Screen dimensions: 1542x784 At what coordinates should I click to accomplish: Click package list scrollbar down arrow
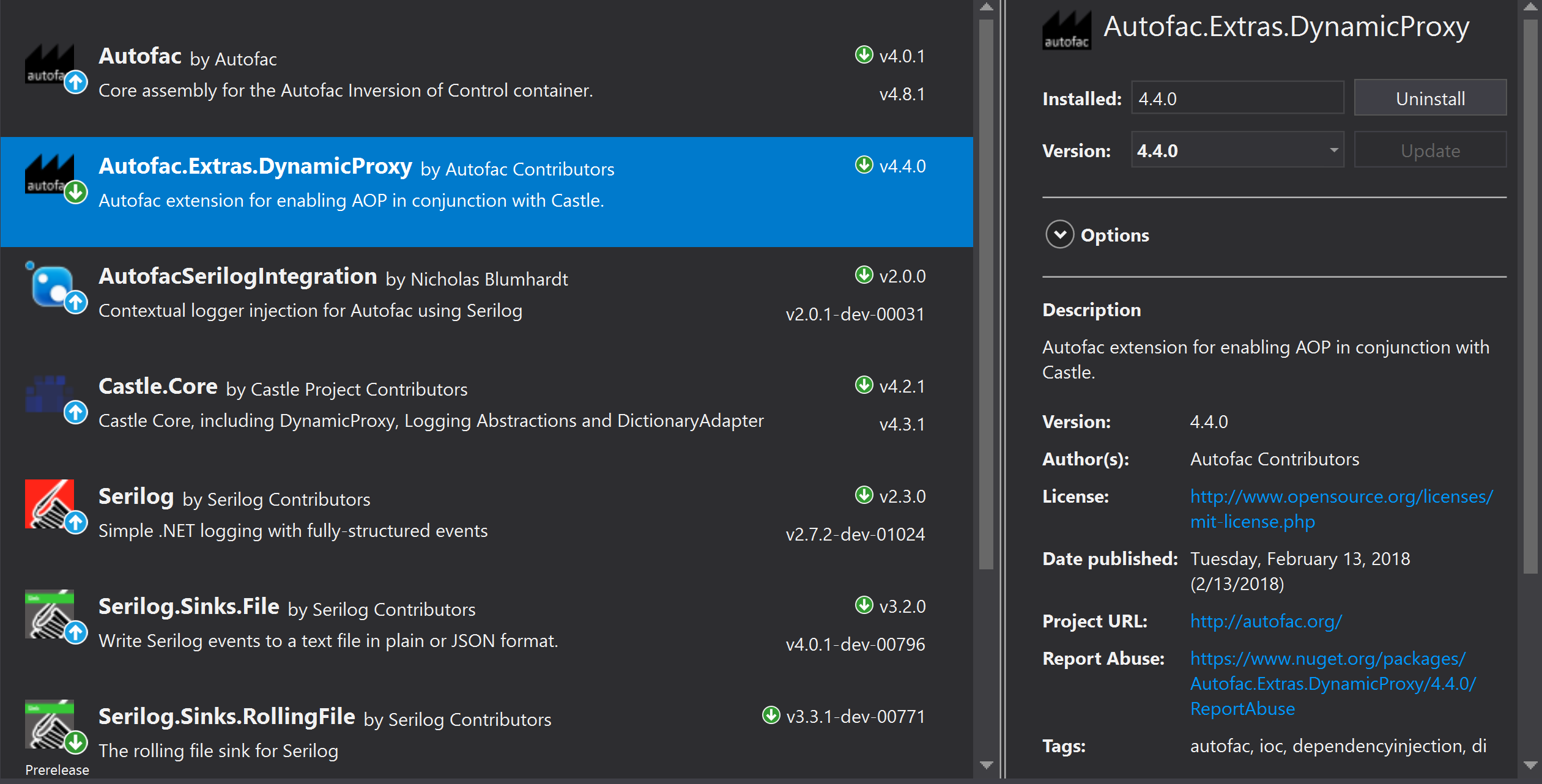(x=986, y=765)
